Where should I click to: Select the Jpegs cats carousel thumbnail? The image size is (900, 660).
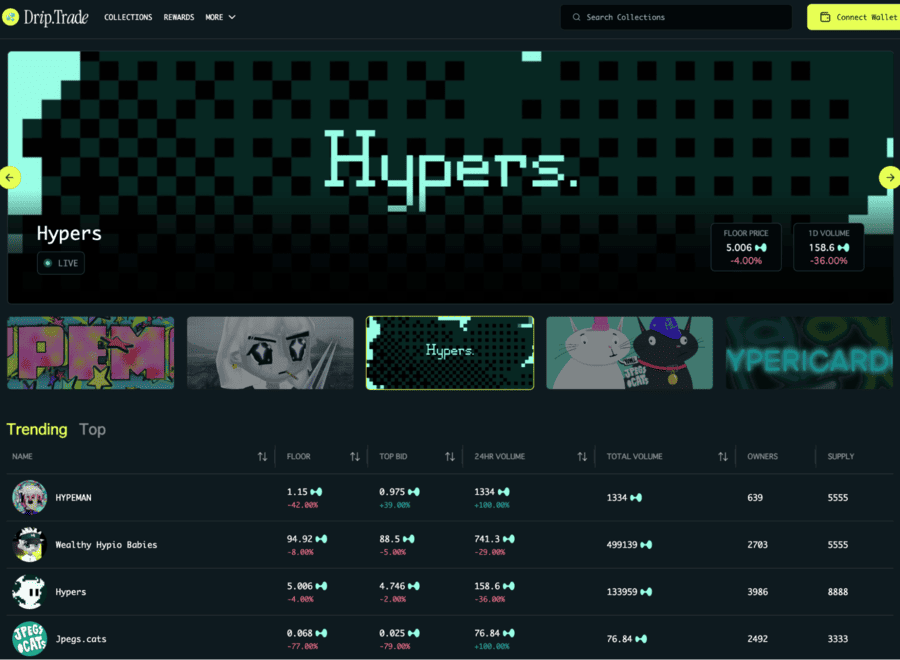point(629,353)
